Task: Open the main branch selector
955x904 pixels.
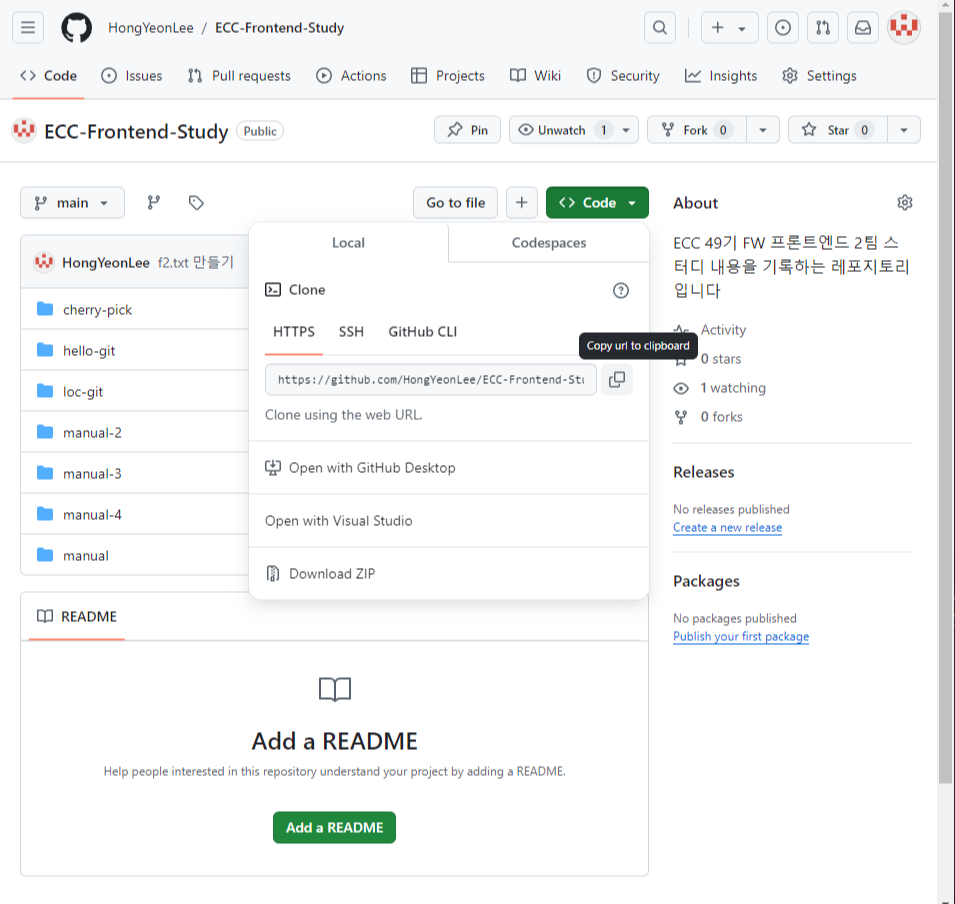Action: click(x=72, y=202)
